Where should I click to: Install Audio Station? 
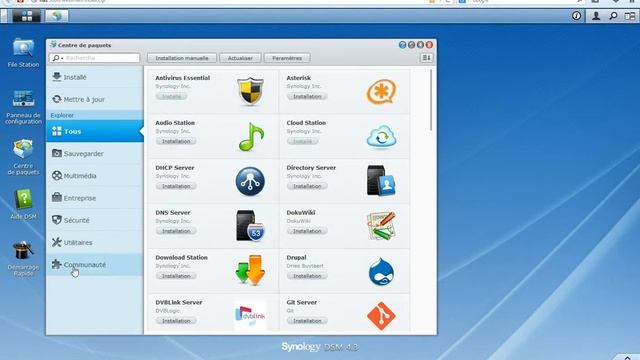coord(176,141)
